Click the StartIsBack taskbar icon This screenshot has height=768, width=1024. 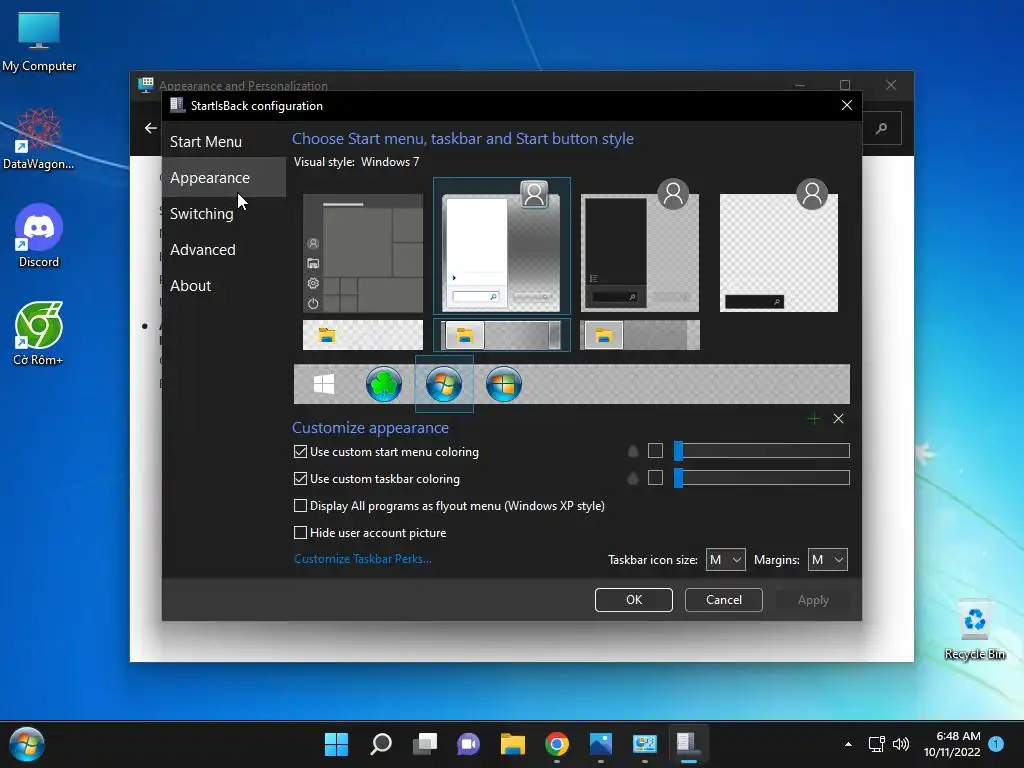pos(688,744)
